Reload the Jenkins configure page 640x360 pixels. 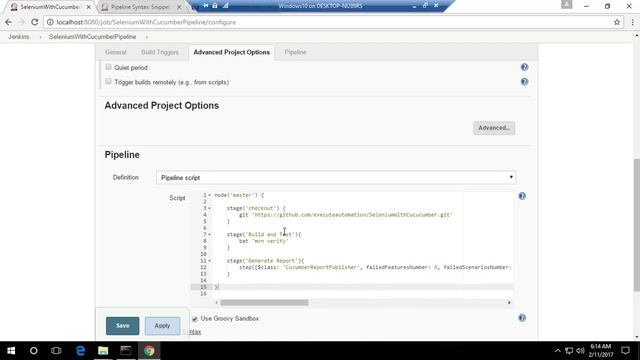click(x=35, y=22)
